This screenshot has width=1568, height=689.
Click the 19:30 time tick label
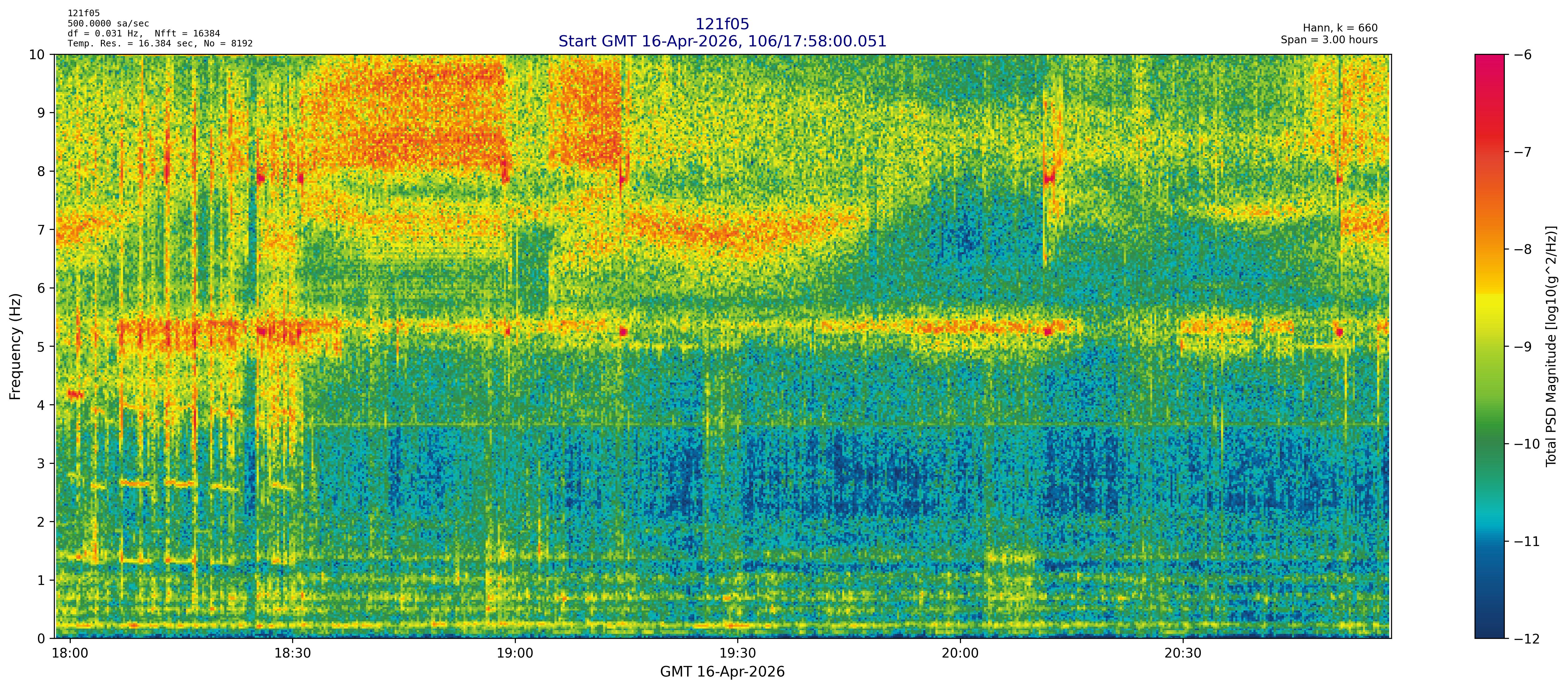[x=738, y=654]
